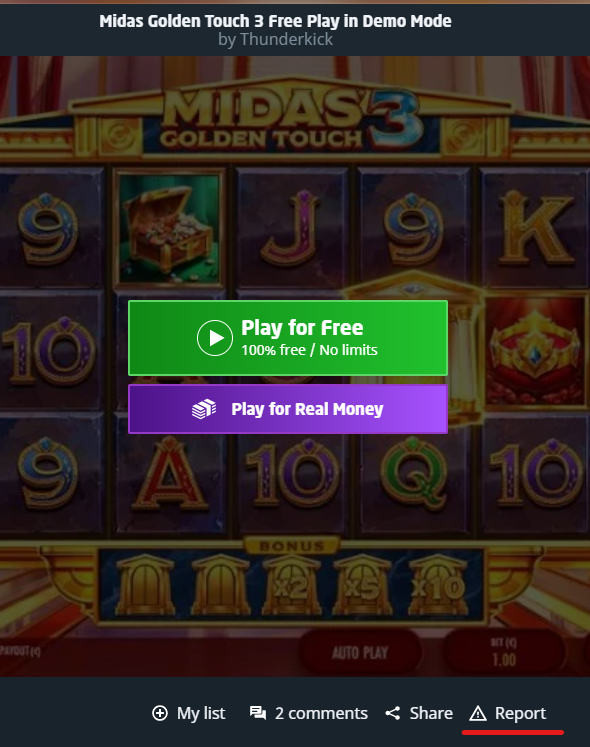
Task: Click the comments speech bubble icon
Action: pyautogui.click(x=258, y=713)
